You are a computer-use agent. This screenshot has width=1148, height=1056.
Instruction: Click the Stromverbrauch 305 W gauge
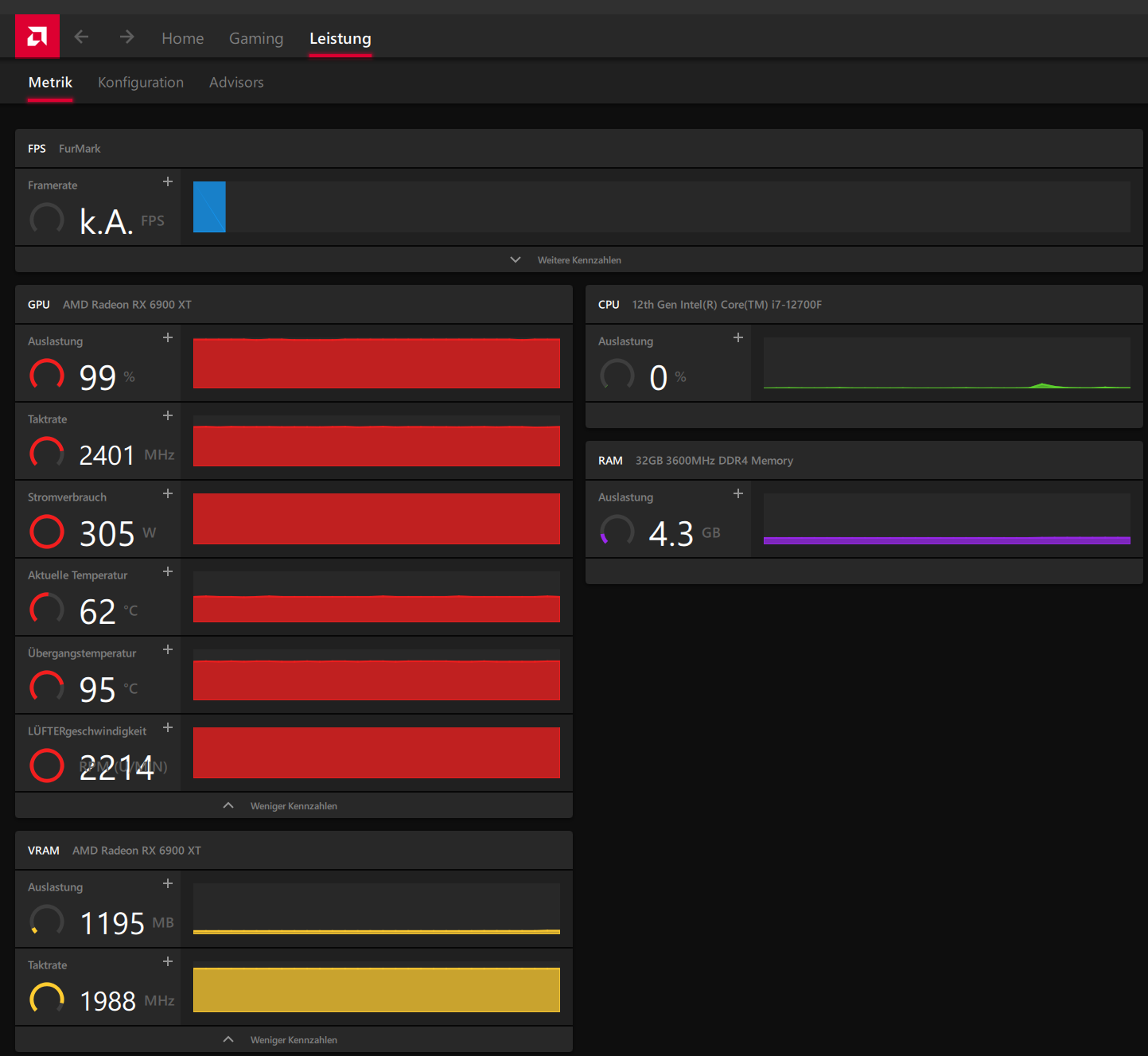[x=47, y=532]
